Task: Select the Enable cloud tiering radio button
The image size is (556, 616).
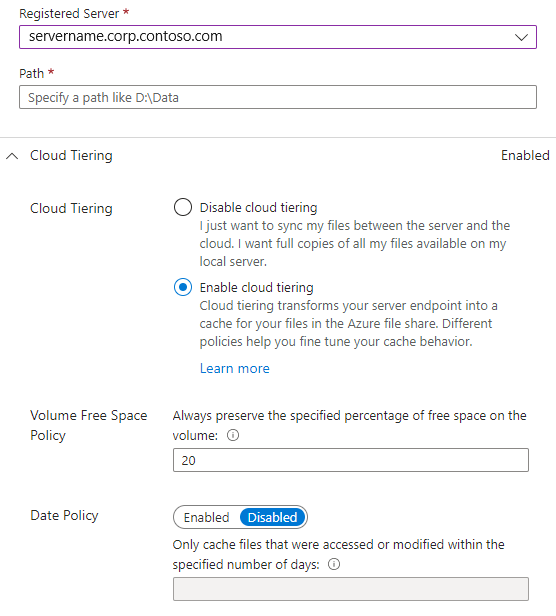Action: tap(183, 287)
